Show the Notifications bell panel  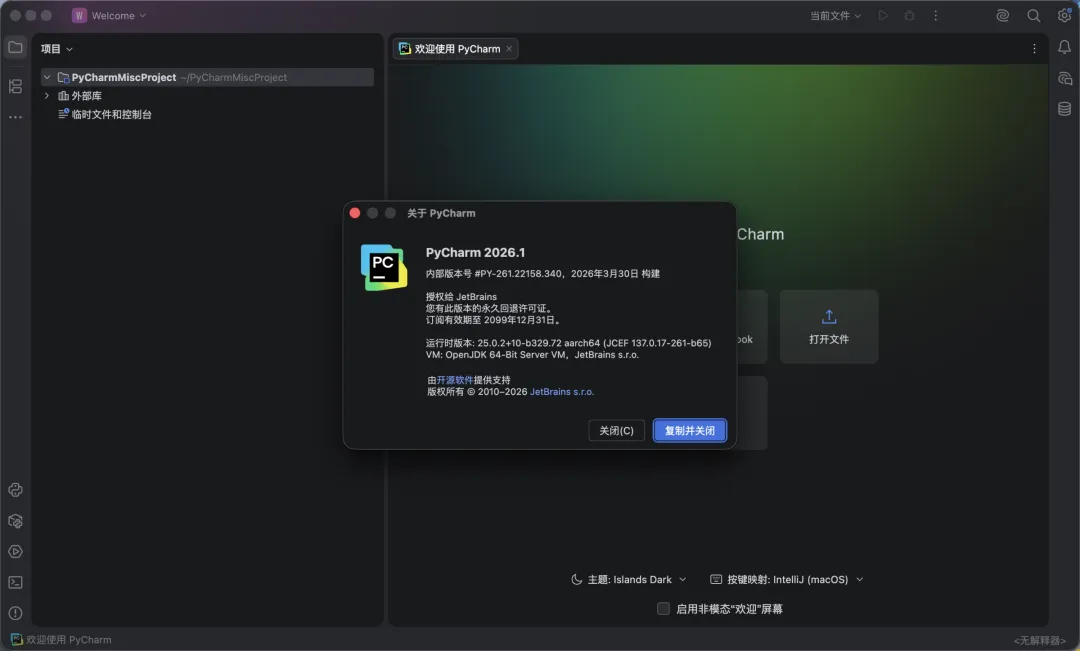click(x=1065, y=47)
